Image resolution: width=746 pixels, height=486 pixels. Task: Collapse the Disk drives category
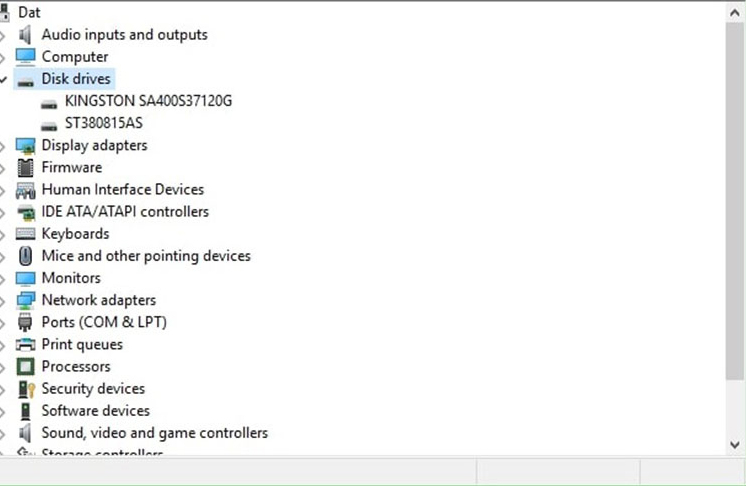3,79
